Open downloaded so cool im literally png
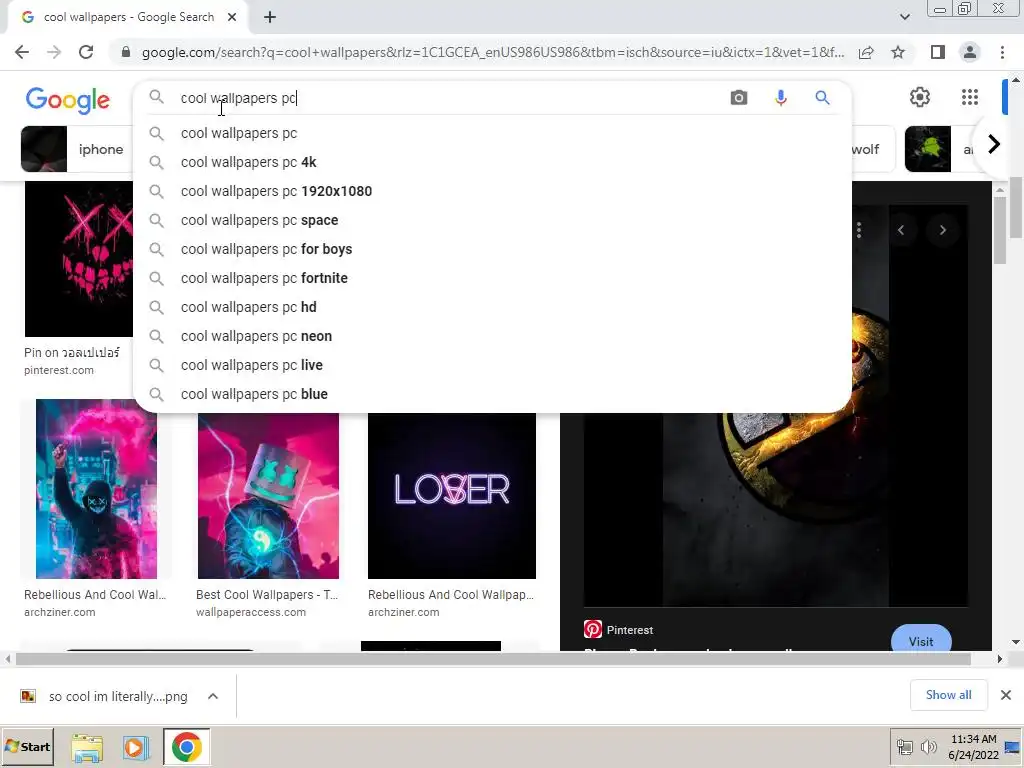The height and width of the screenshot is (768, 1024). pyautogui.click(x=106, y=696)
